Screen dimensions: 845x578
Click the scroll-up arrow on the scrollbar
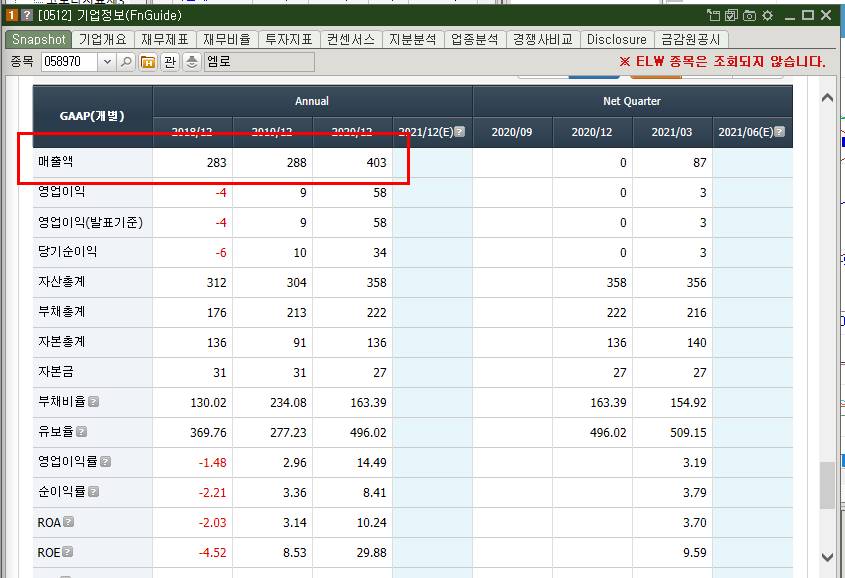click(827, 98)
